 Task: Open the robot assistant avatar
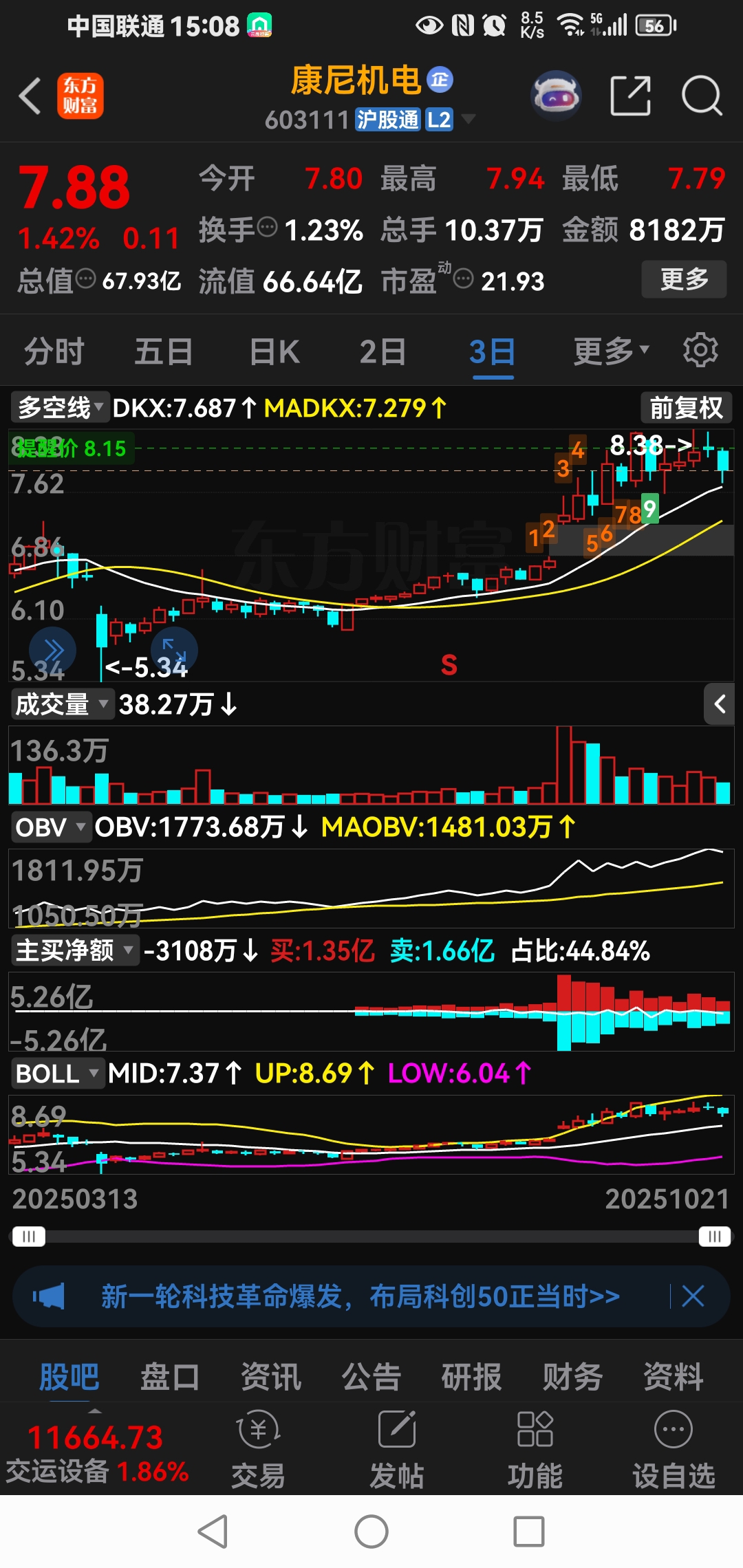tap(556, 96)
